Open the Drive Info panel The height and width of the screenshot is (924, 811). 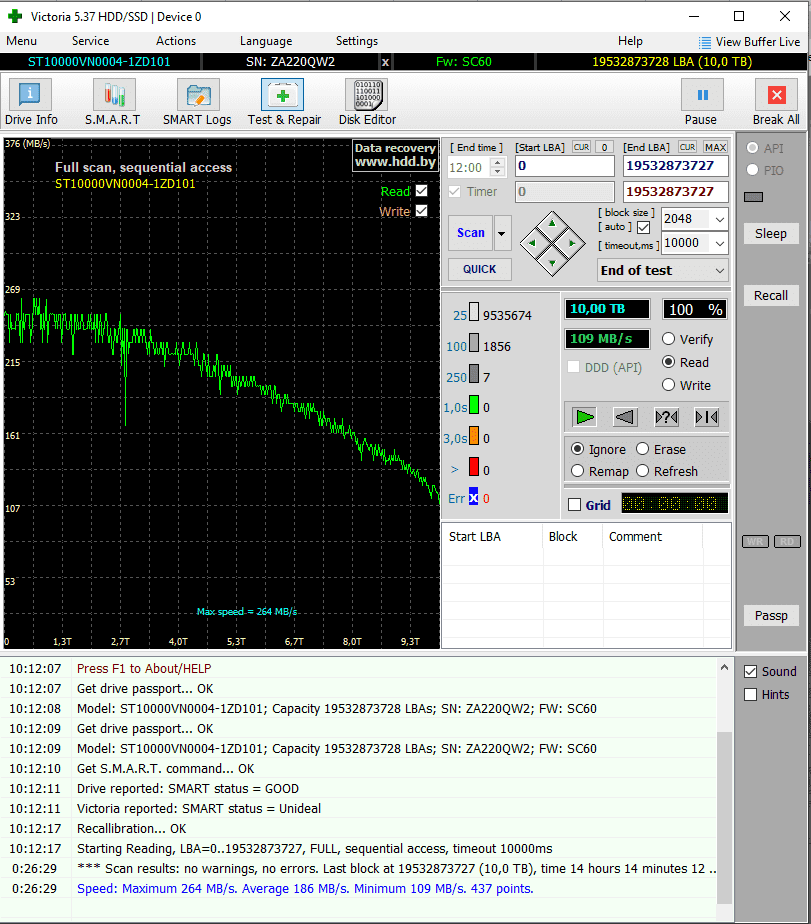[x=31, y=102]
